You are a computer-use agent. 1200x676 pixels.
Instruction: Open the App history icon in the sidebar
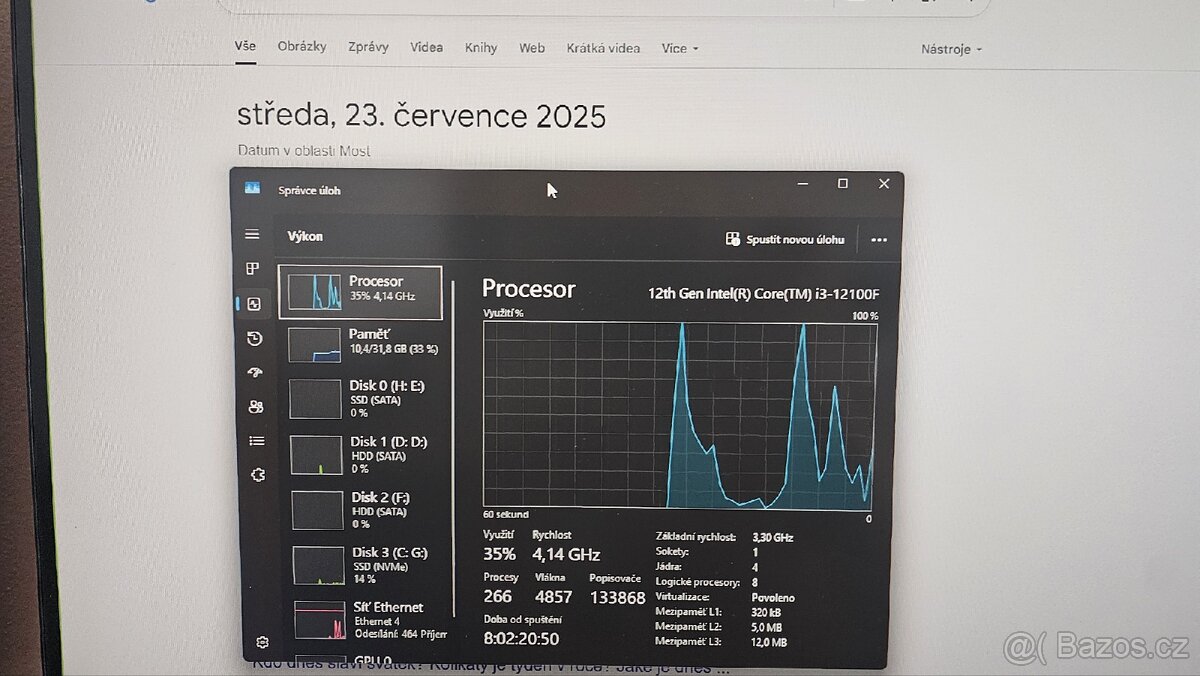coord(254,338)
